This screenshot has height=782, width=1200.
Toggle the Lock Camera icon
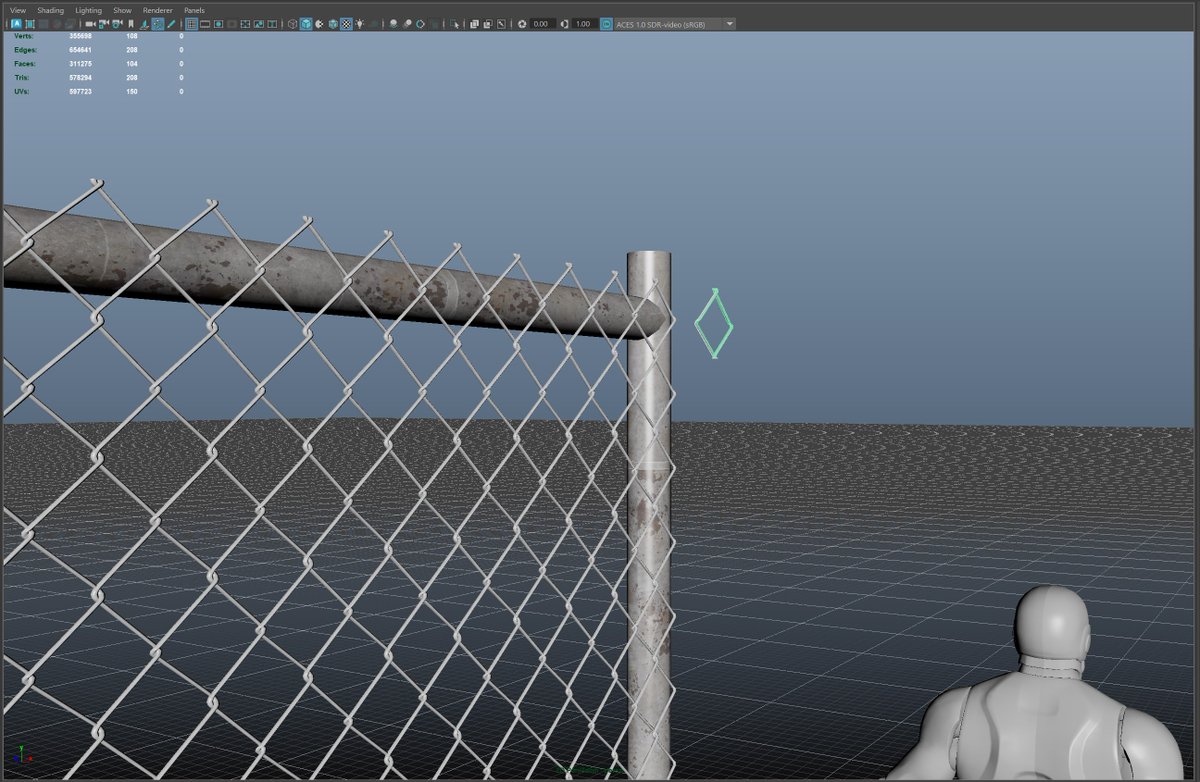click(104, 24)
